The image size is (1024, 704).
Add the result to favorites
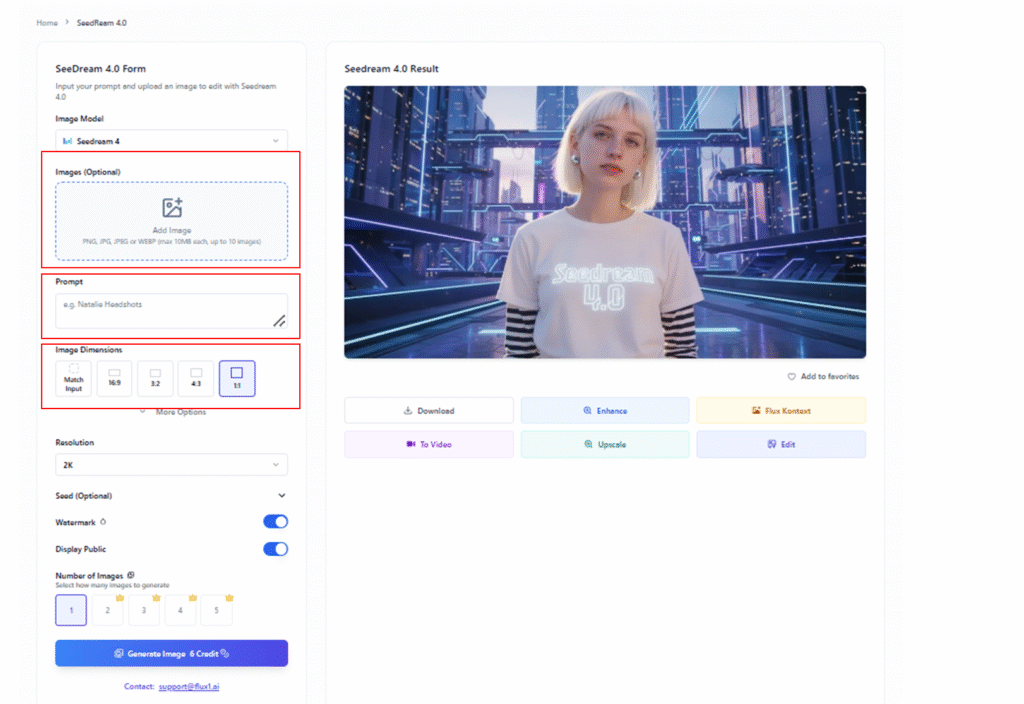[x=824, y=377]
